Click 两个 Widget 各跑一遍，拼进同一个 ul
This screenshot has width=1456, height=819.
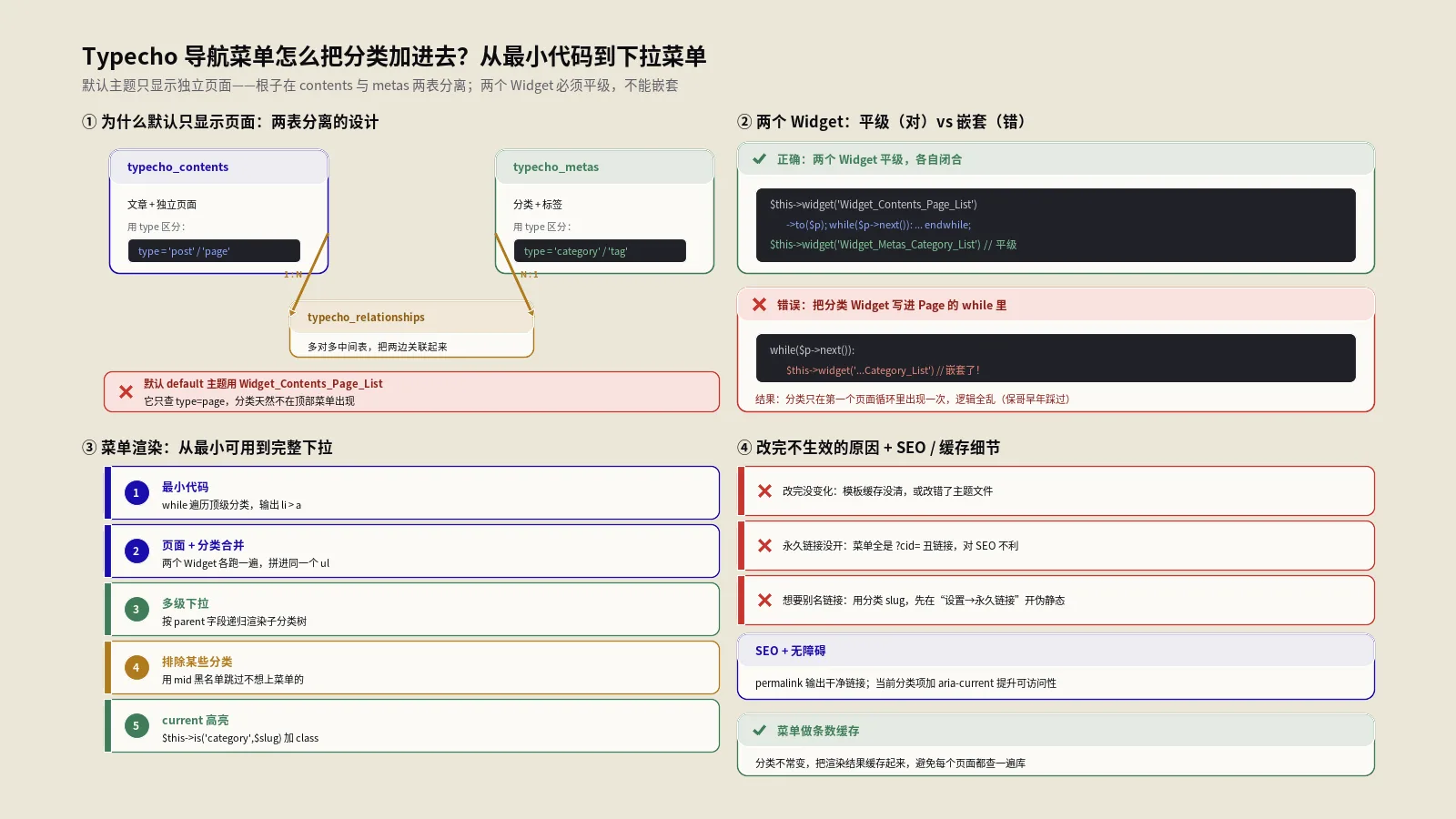click(x=246, y=563)
